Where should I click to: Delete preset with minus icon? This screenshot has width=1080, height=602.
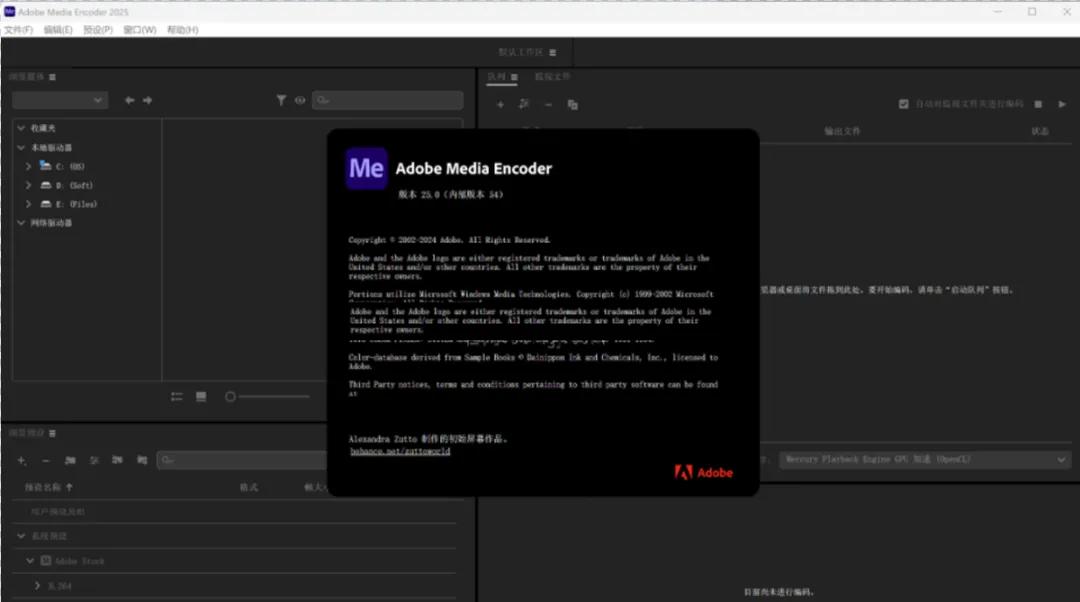tap(45, 460)
